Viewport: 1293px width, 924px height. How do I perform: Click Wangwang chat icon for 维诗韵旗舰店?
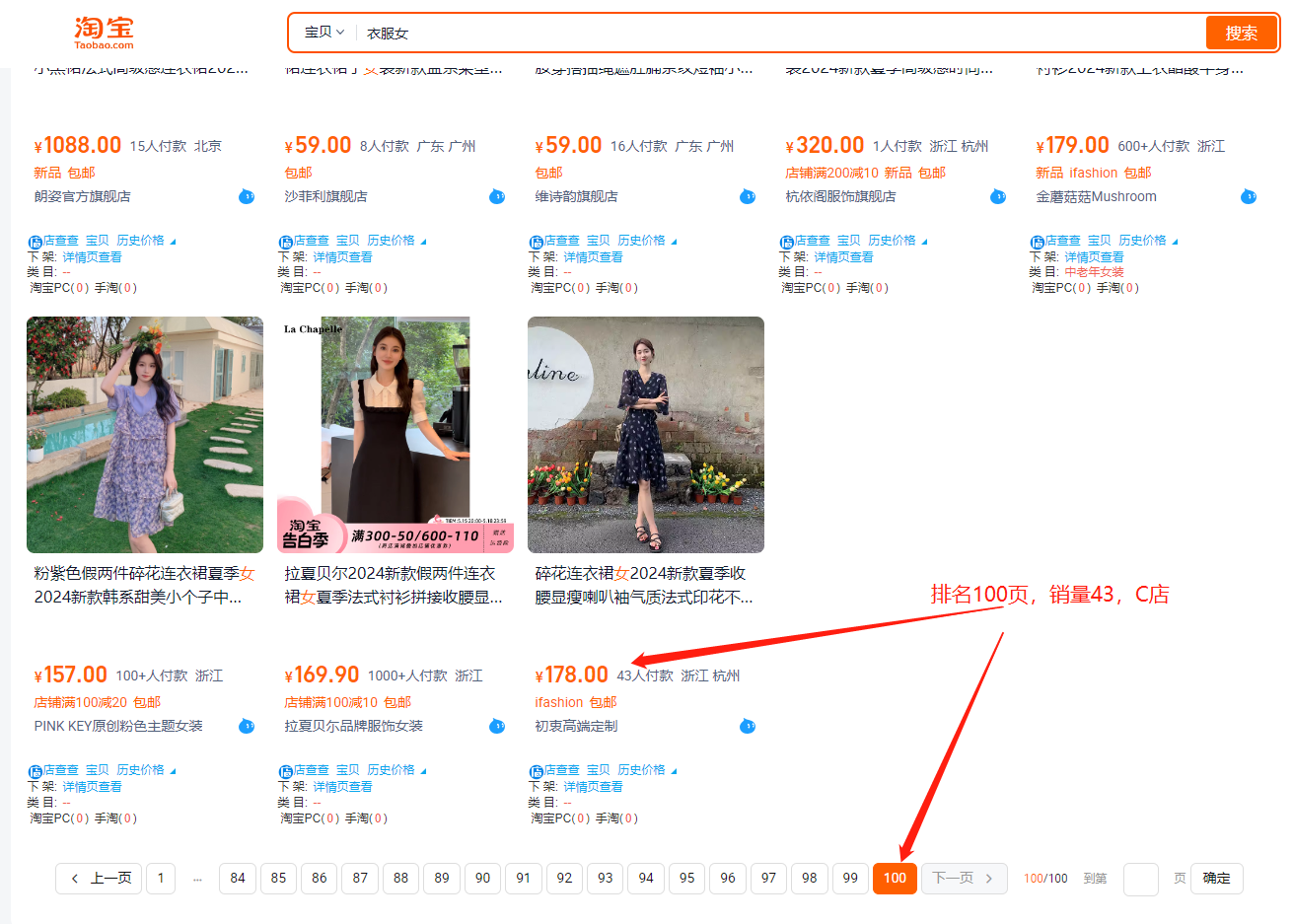(748, 196)
